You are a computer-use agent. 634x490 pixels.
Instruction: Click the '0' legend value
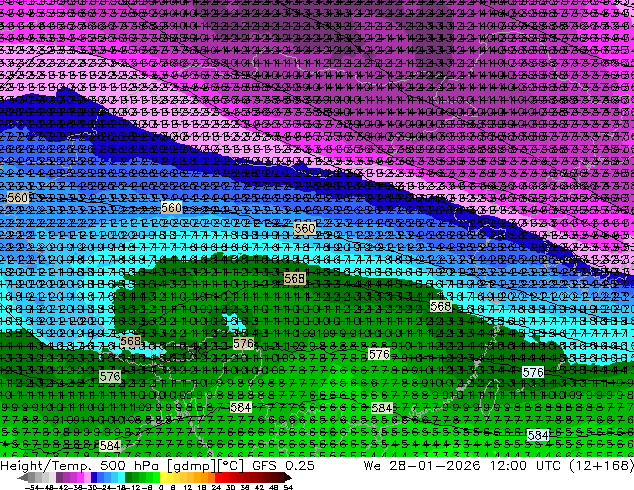point(161,487)
